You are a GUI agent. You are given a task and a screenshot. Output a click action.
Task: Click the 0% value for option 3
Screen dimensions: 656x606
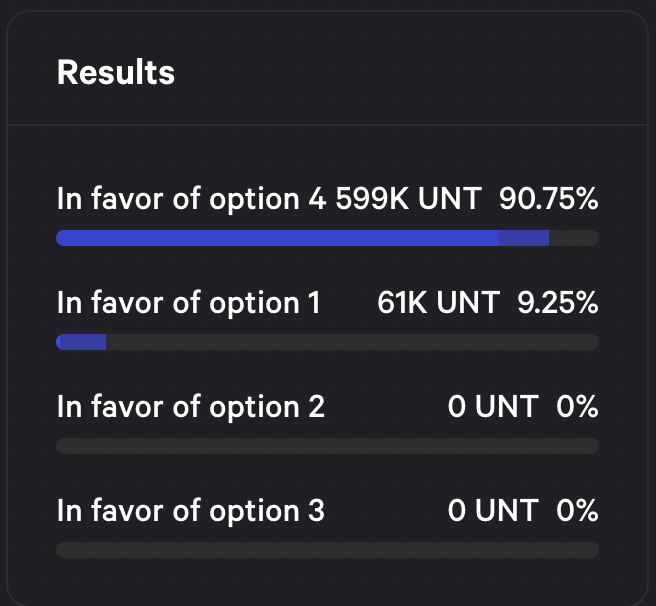577,511
